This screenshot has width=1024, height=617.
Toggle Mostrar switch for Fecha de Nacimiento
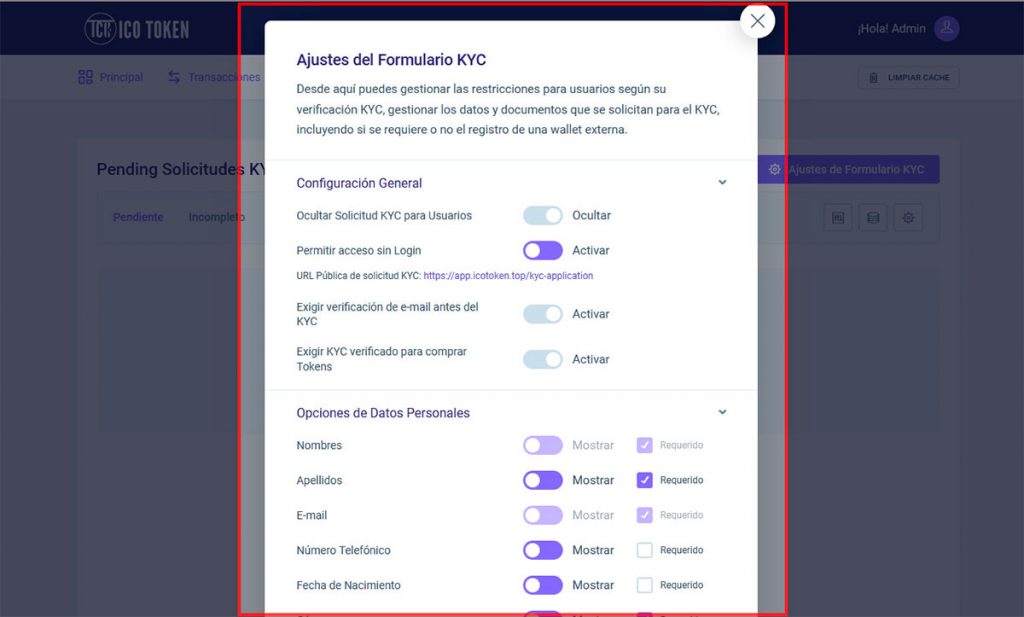542,585
